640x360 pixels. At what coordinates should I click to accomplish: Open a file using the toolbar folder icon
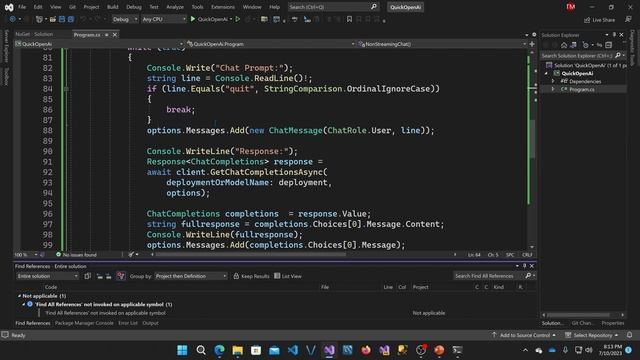(x=53, y=19)
